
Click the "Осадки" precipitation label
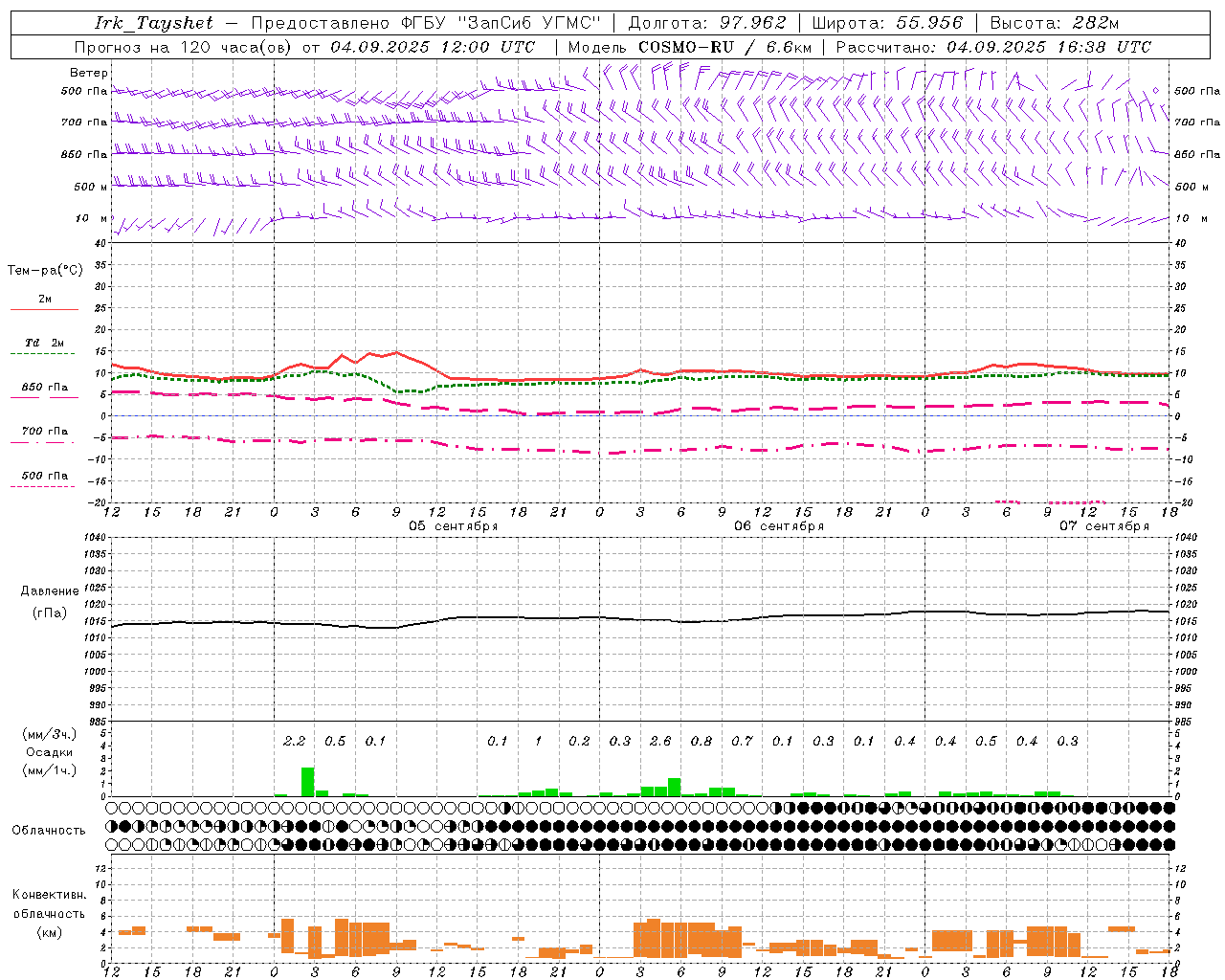[x=50, y=752]
